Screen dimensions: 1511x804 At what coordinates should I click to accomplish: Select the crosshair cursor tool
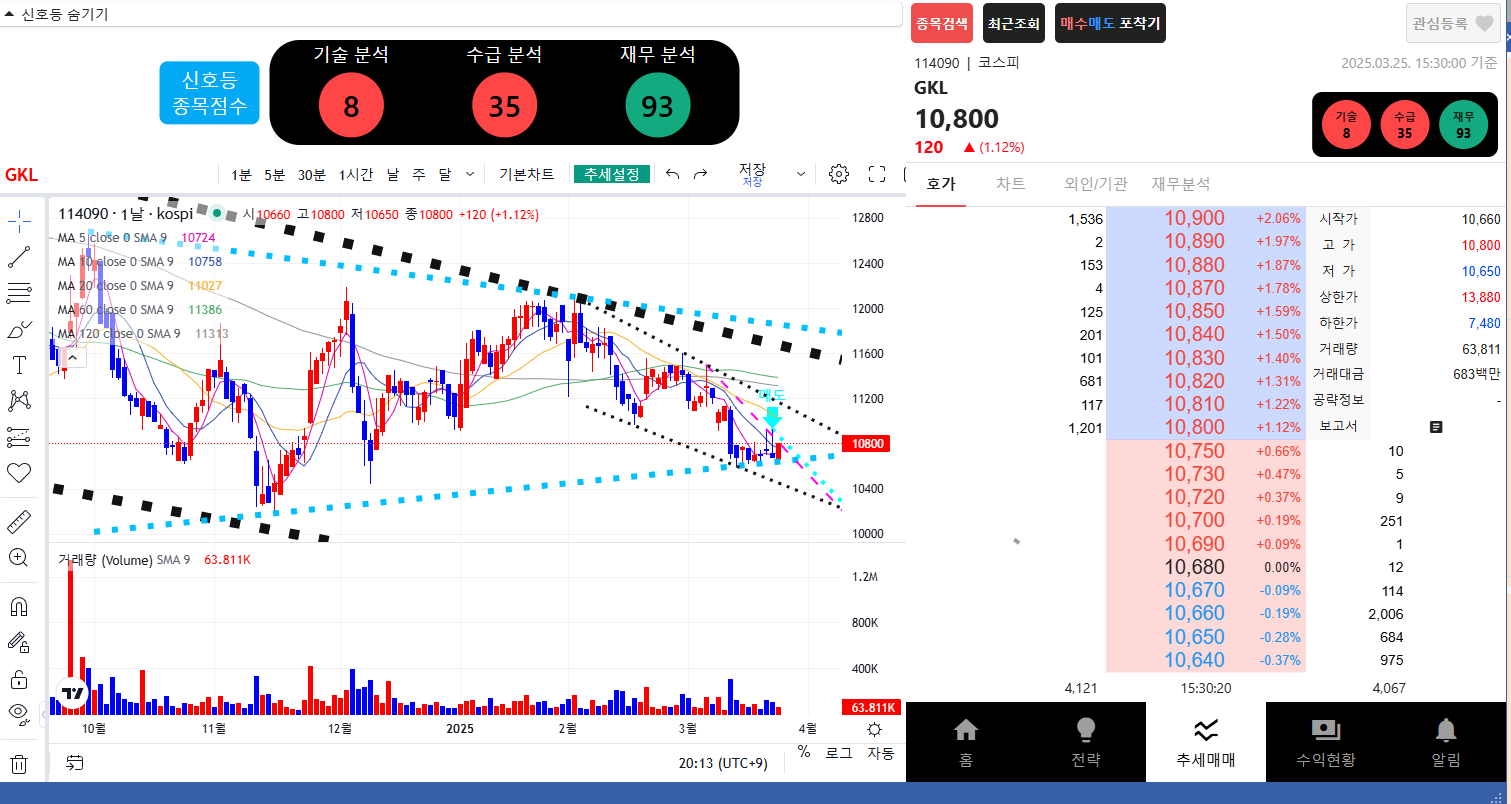pyautogui.click(x=19, y=221)
